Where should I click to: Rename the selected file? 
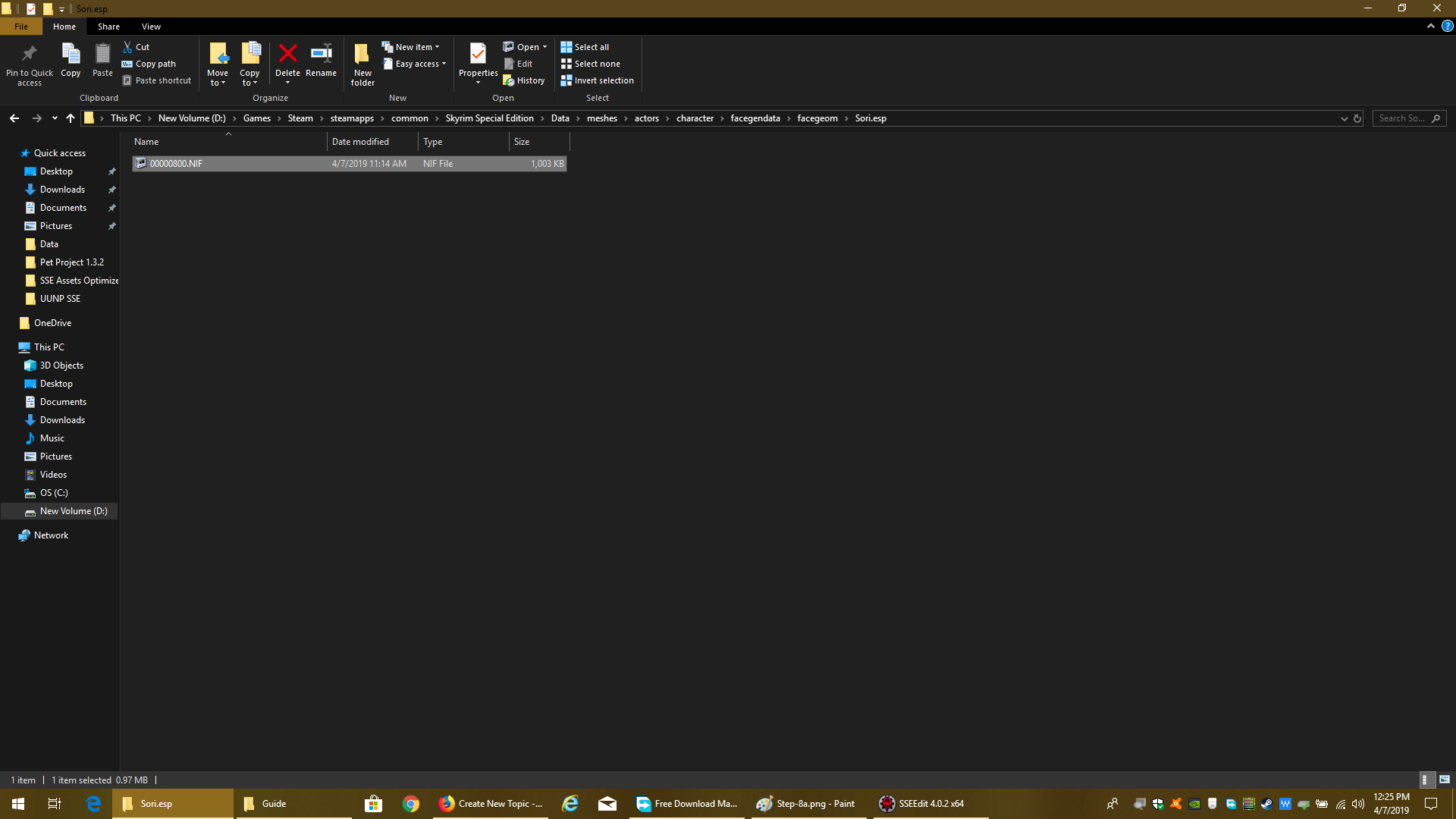(321, 61)
